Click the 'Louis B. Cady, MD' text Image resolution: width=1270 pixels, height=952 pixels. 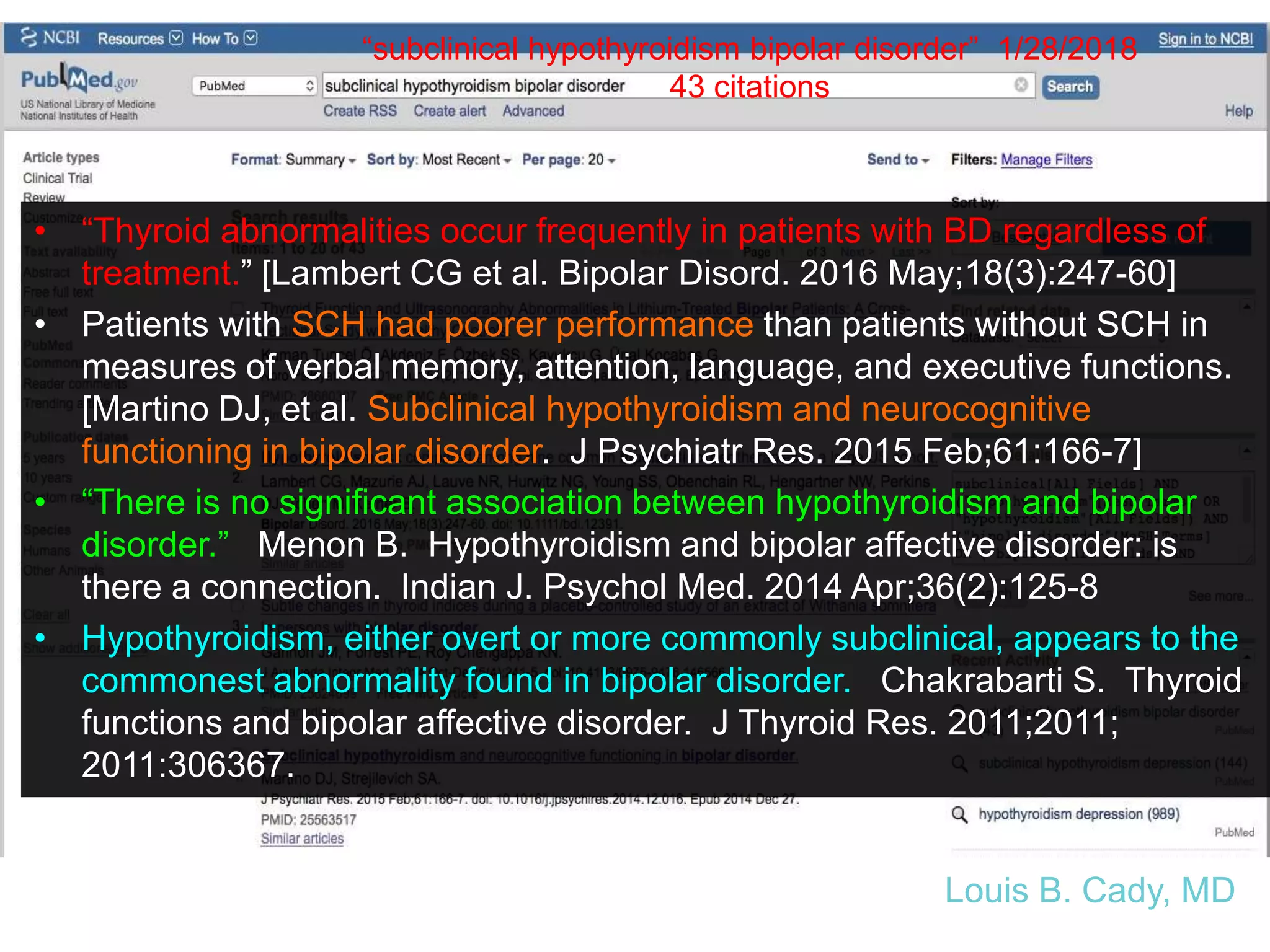1090,891
